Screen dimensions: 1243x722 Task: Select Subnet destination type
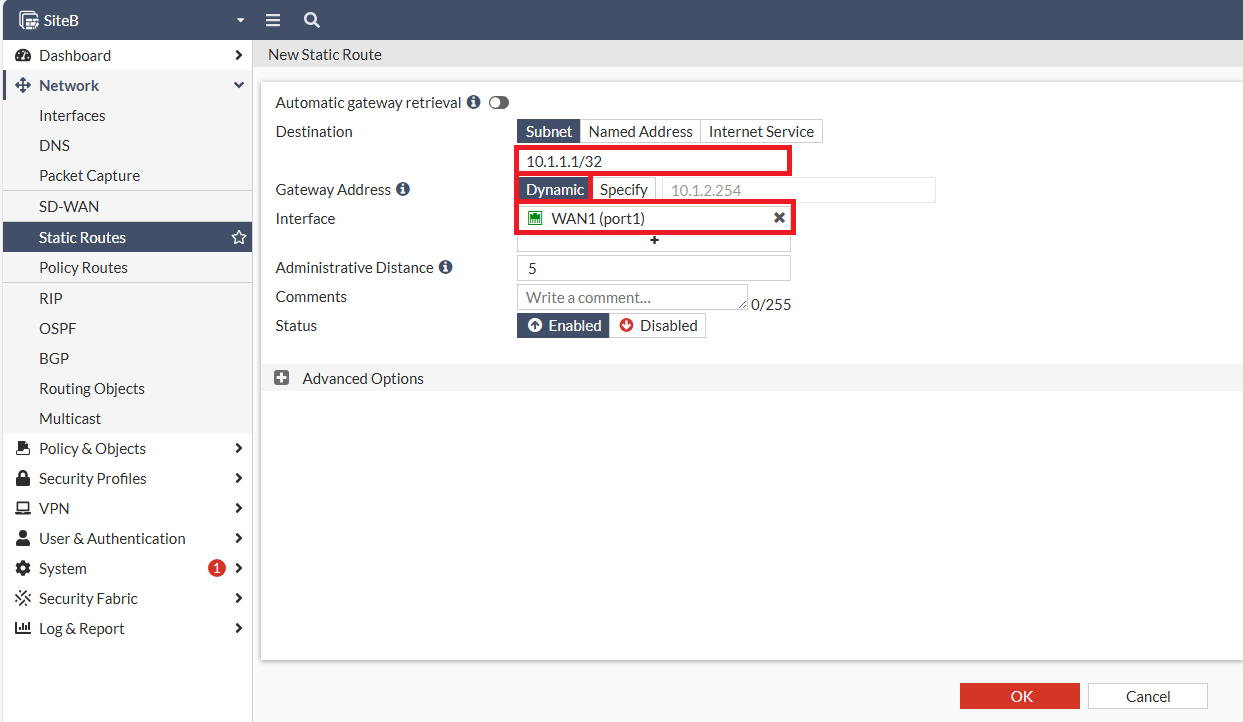[549, 131]
